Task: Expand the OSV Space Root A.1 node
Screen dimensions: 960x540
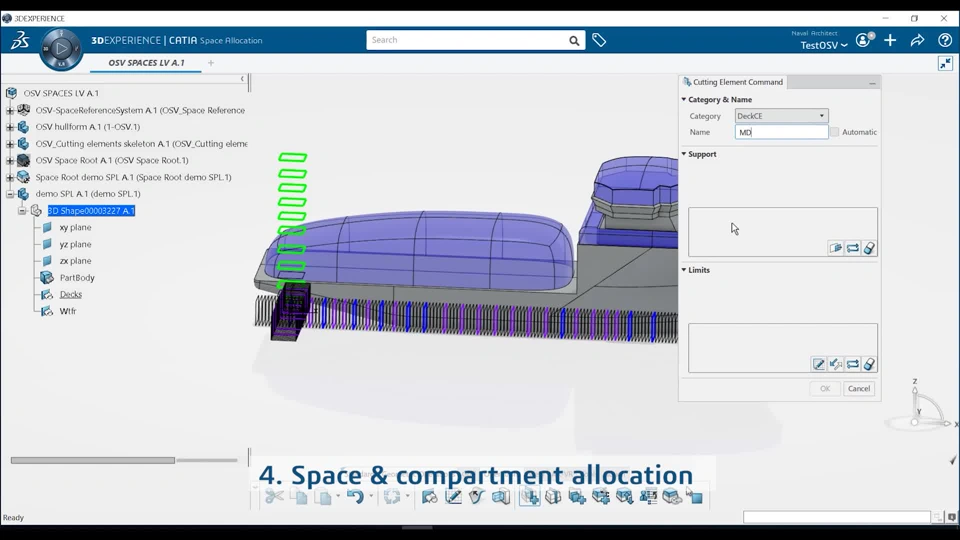Action: click(x=10, y=160)
